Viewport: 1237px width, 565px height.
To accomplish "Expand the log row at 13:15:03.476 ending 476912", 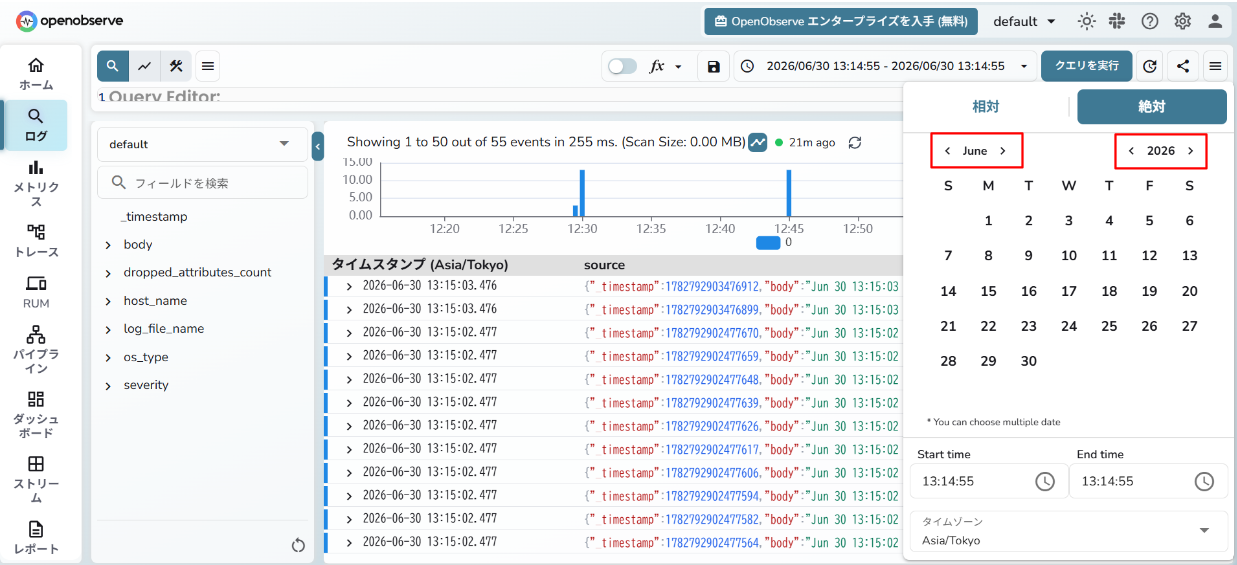I will coord(349,287).
